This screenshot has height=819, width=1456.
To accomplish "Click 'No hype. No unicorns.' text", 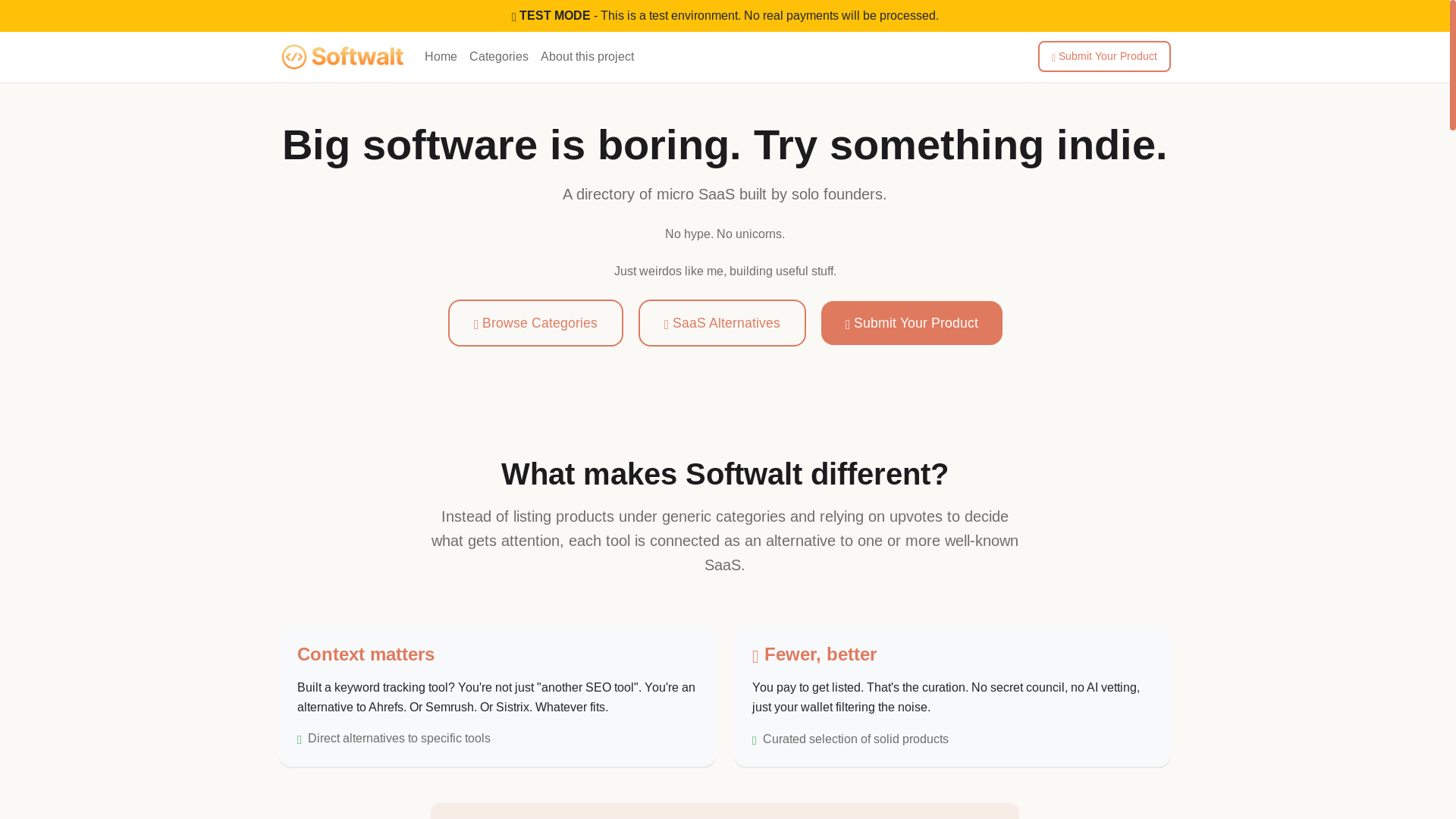I will click(725, 234).
